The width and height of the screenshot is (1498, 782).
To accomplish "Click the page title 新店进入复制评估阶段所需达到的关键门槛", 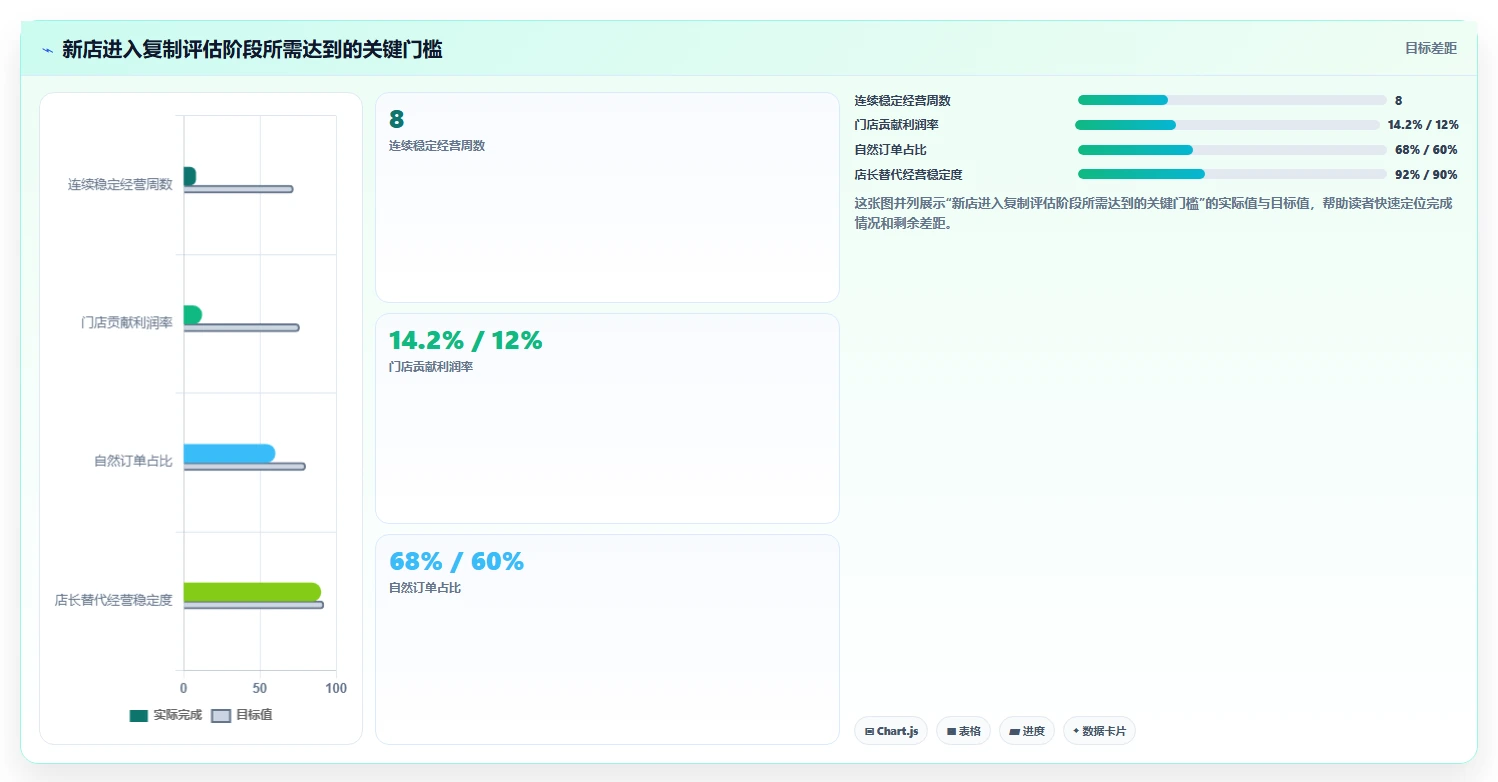I will click(252, 50).
